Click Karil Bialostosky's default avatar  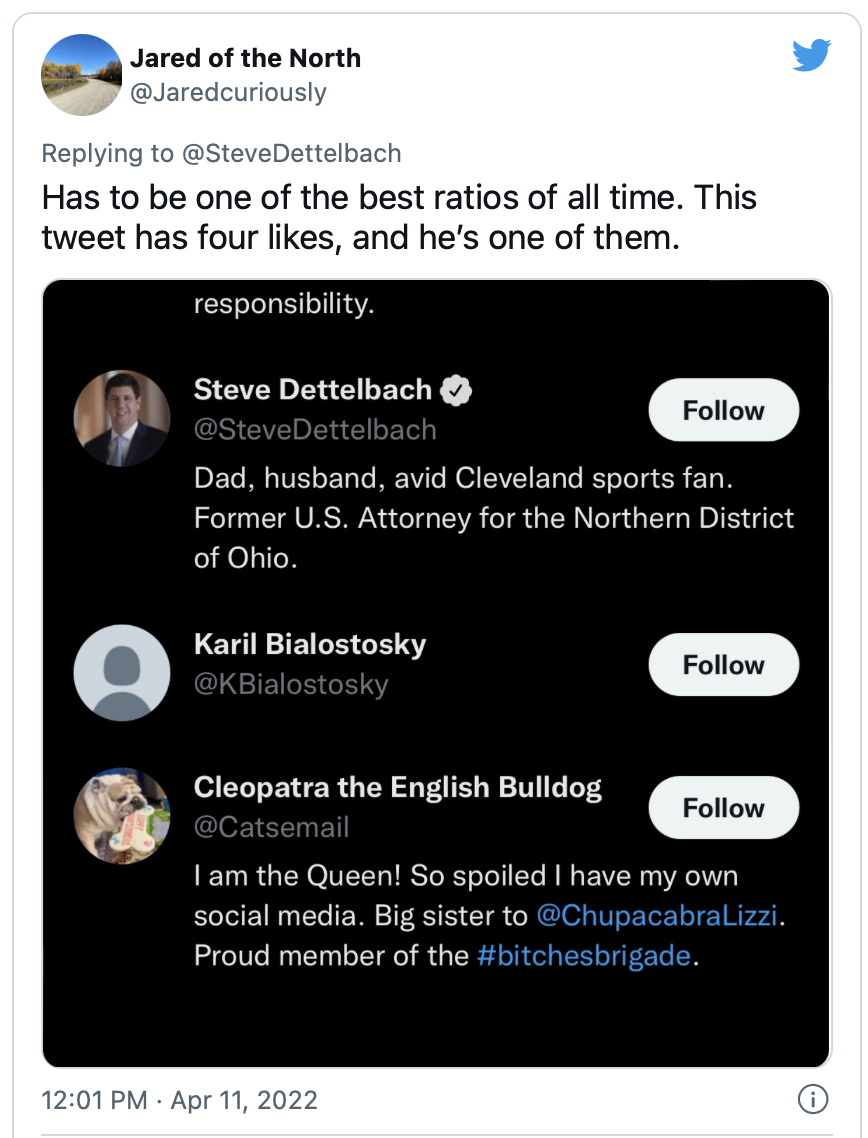coord(122,672)
